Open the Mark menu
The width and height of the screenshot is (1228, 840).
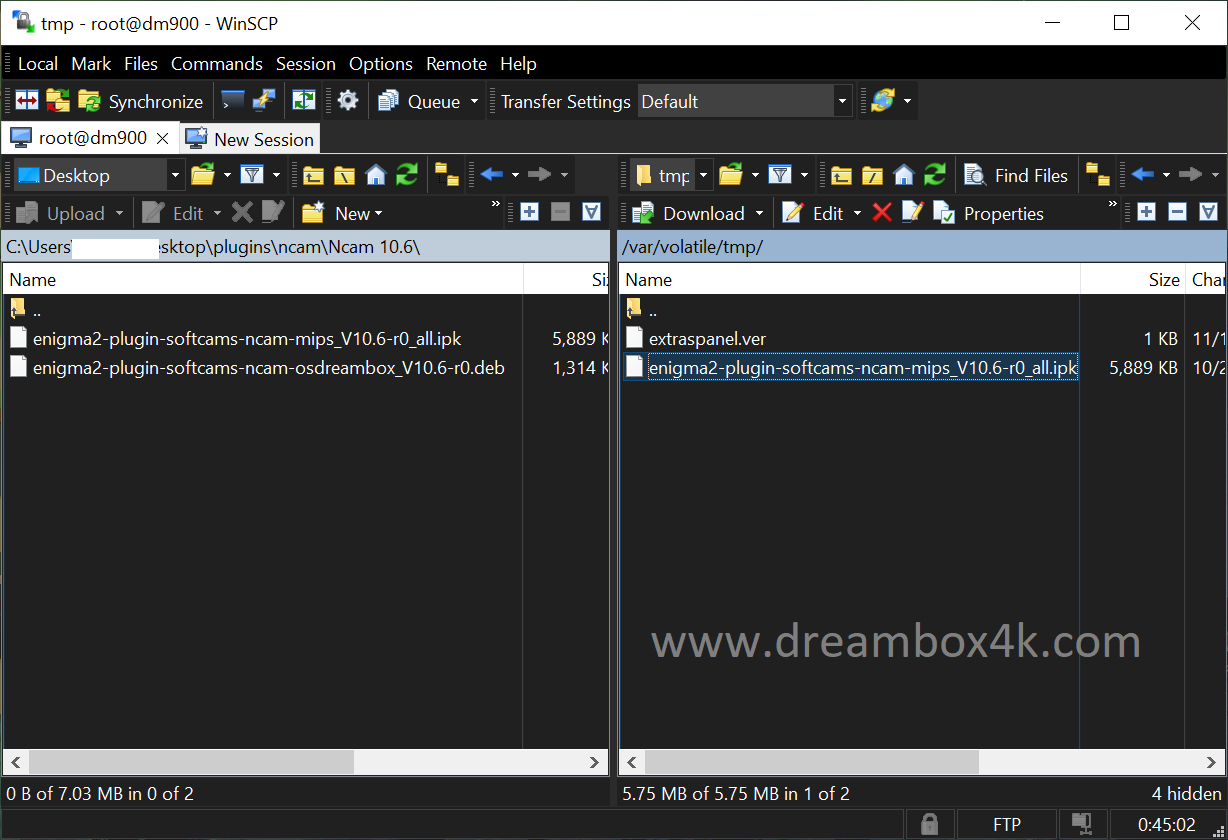91,63
